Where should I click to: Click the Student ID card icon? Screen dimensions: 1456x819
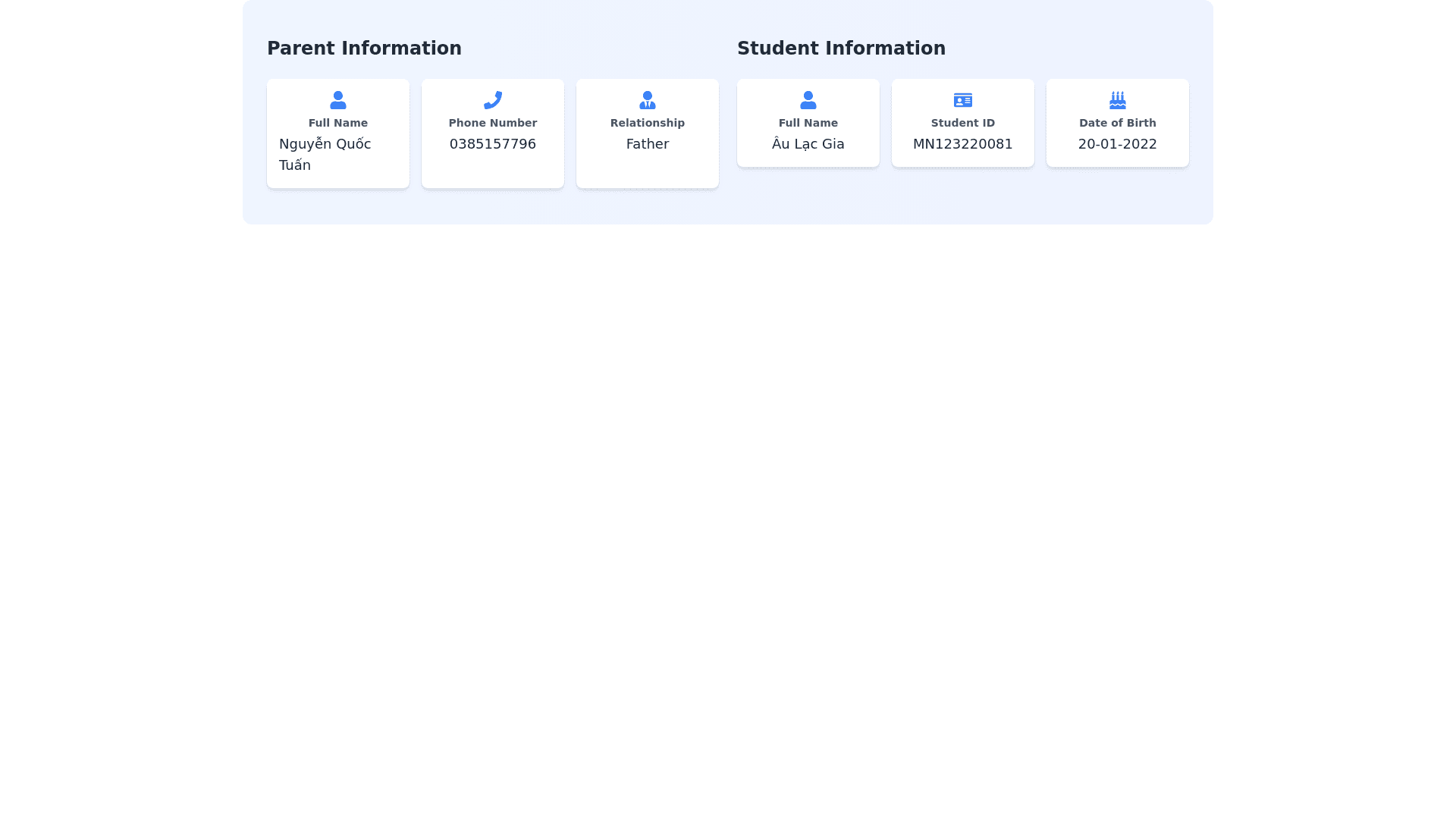tap(962, 100)
